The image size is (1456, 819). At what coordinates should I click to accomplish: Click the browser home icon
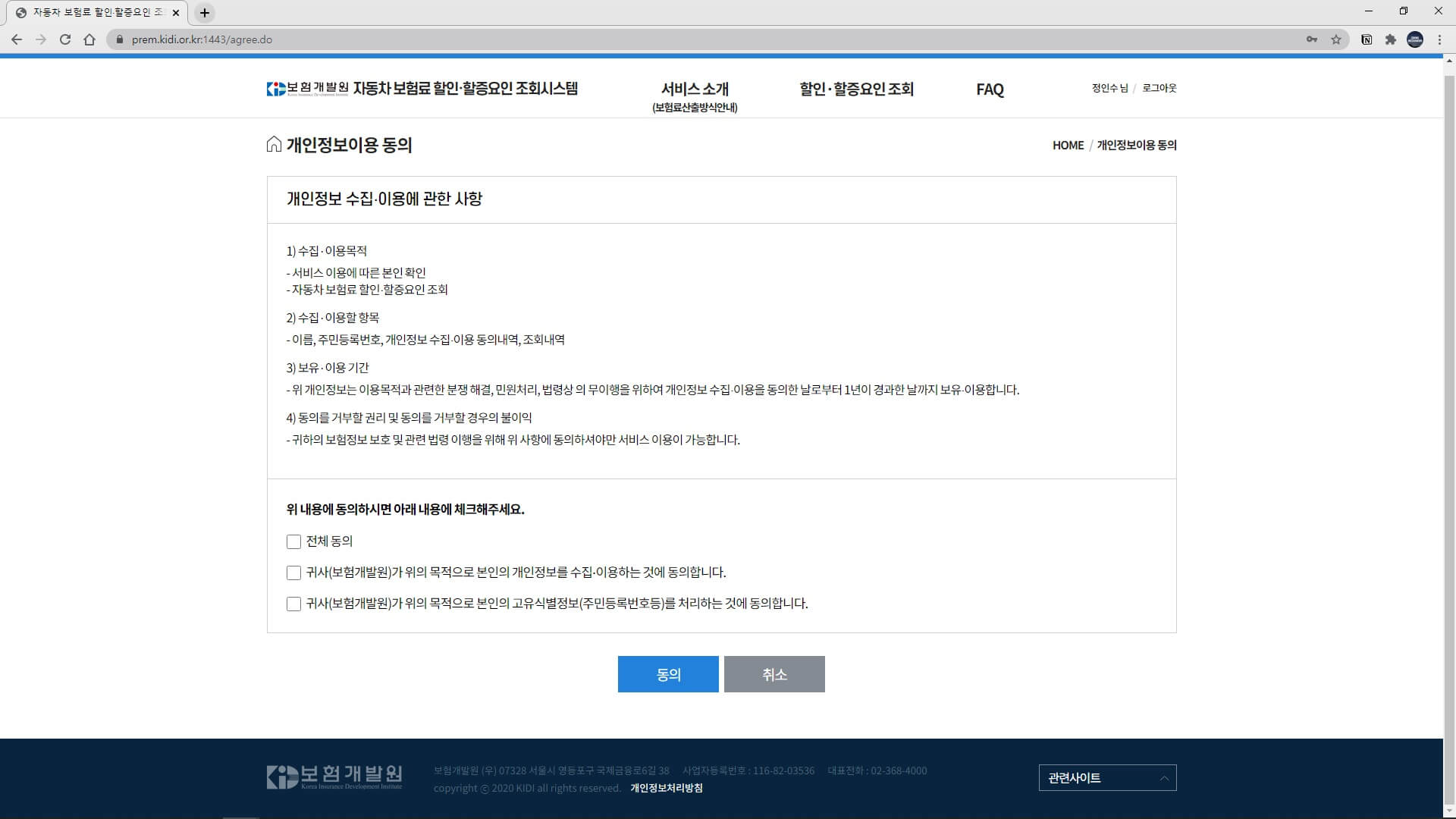(89, 39)
